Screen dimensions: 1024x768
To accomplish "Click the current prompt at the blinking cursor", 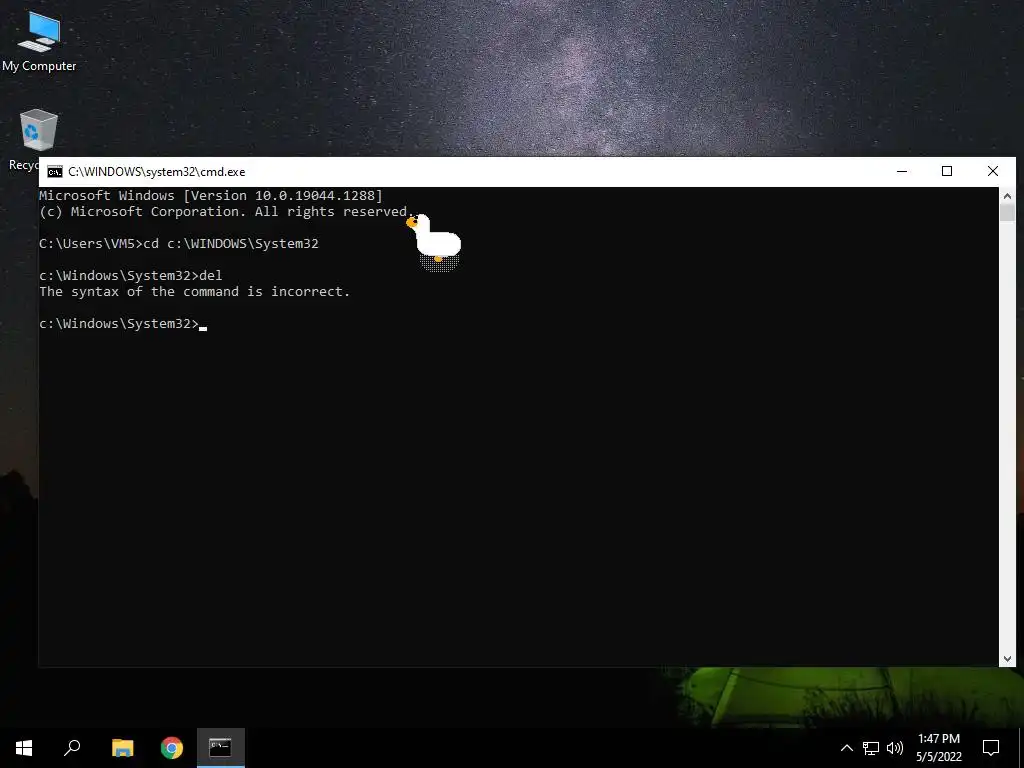I will 123,324.
